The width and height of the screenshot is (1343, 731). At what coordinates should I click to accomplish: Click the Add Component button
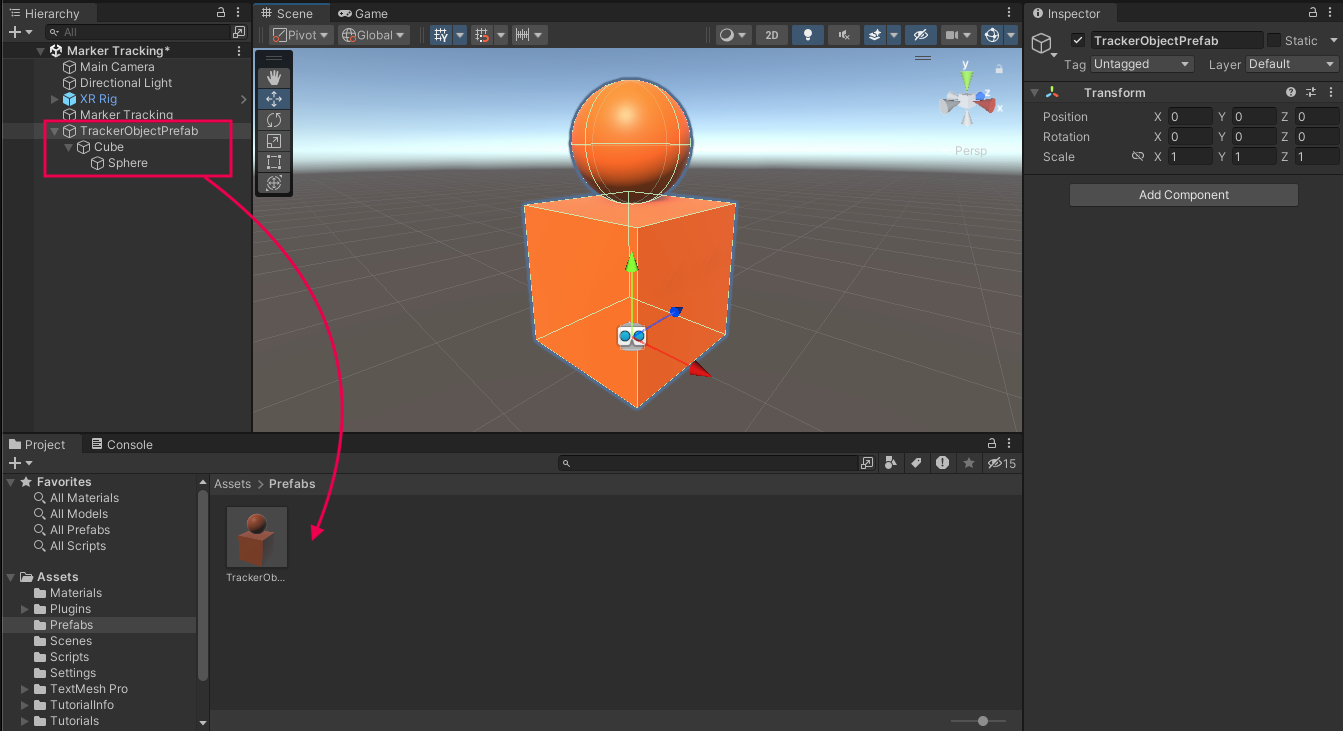(1183, 195)
